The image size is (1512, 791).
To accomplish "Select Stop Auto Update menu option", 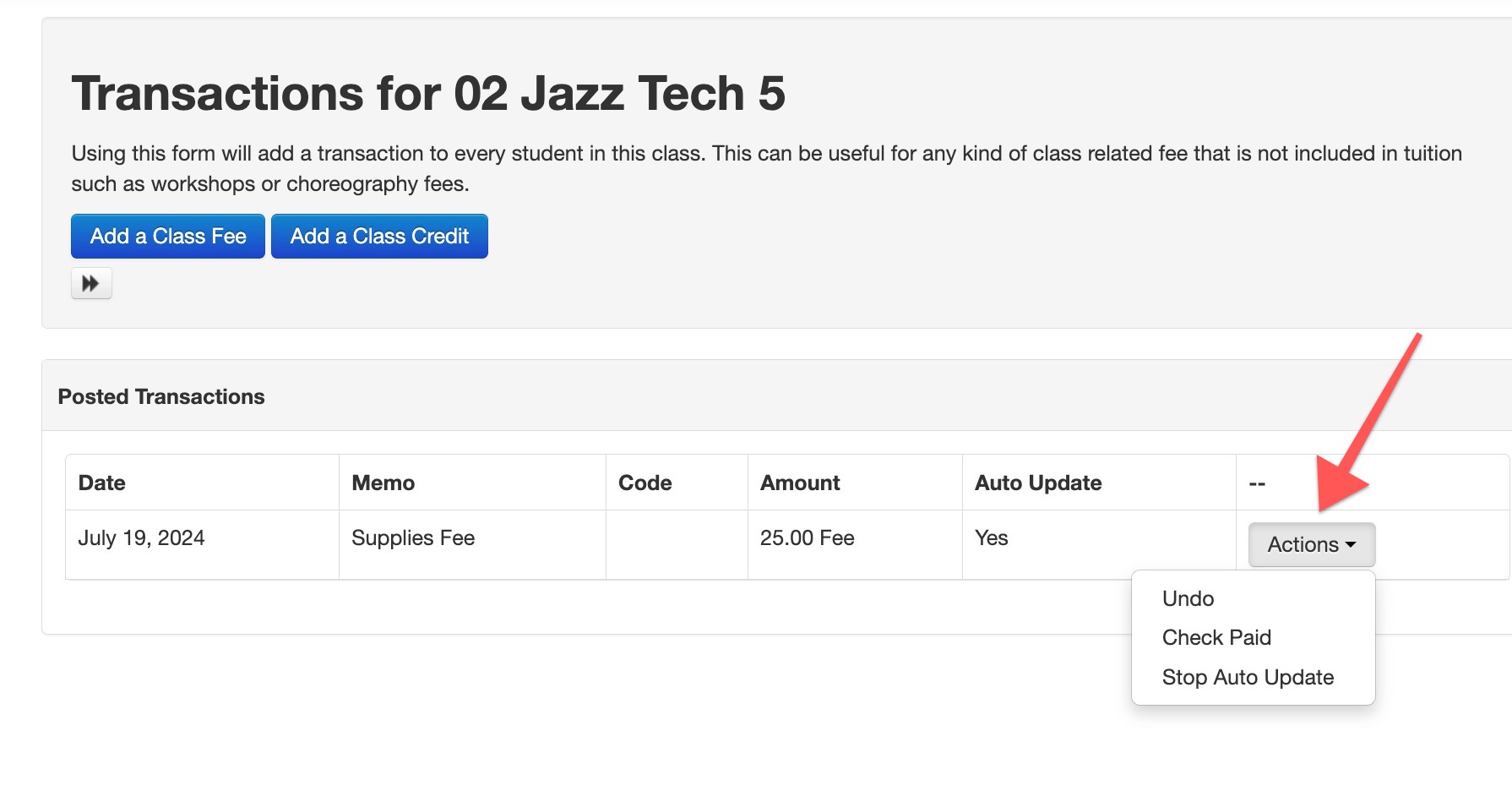I will pyautogui.click(x=1248, y=677).
